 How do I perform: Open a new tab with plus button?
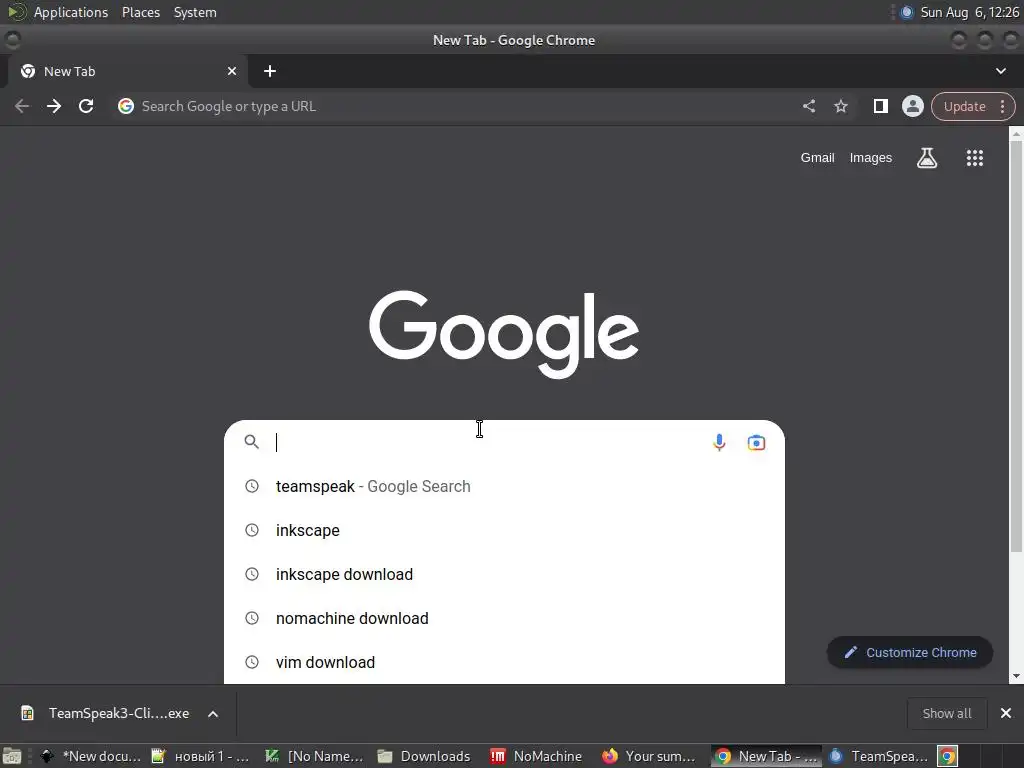tap(270, 71)
